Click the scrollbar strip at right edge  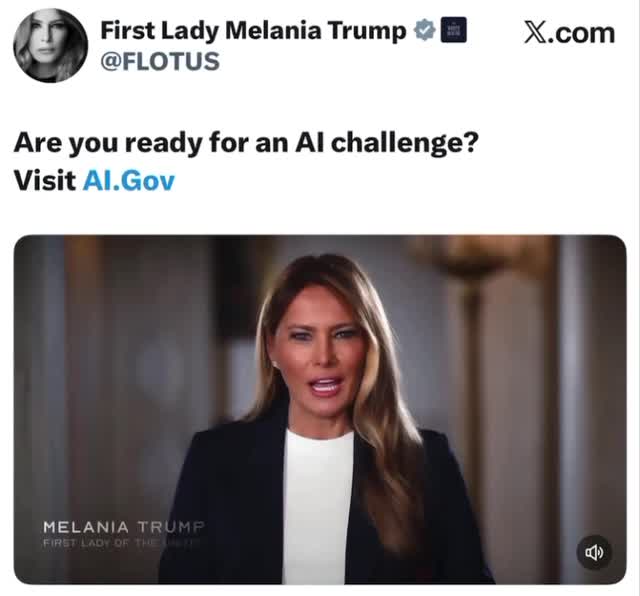[637, 298]
